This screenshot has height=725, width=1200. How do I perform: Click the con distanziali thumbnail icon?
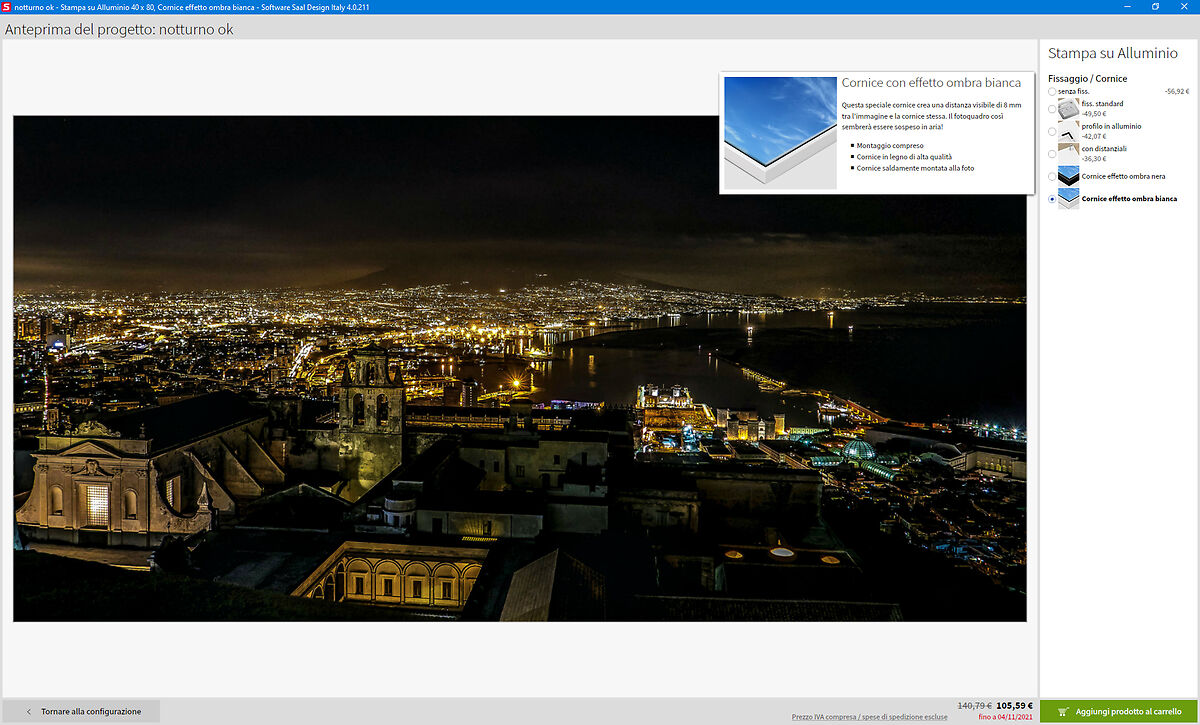(1068, 153)
